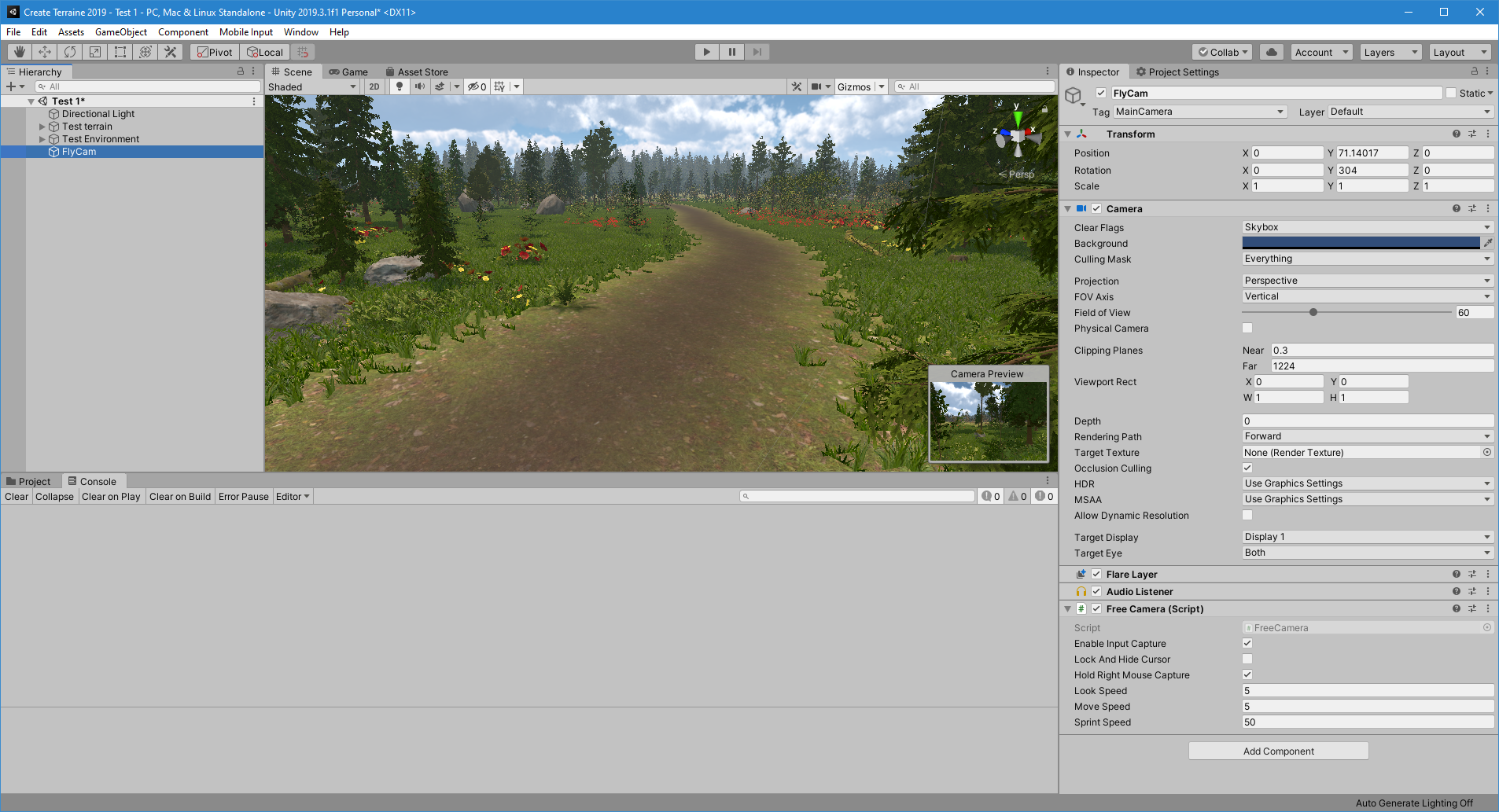Open the Shaded draw mode dropdown

pyautogui.click(x=312, y=86)
